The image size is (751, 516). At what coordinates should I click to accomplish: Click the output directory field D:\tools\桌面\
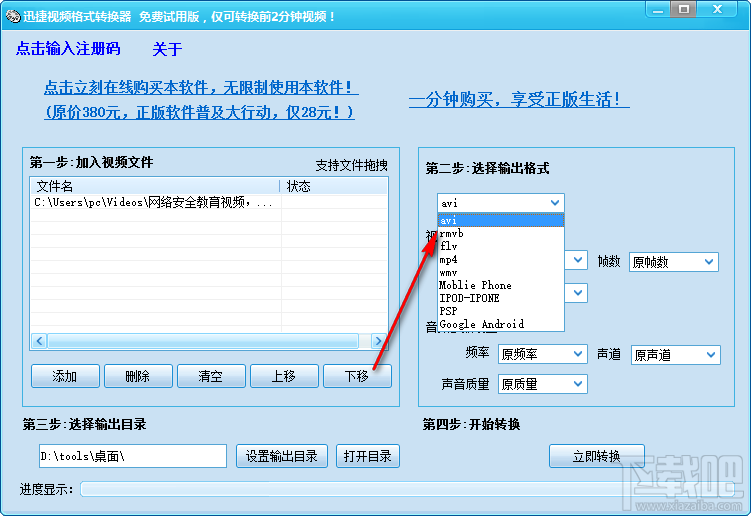[133, 456]
